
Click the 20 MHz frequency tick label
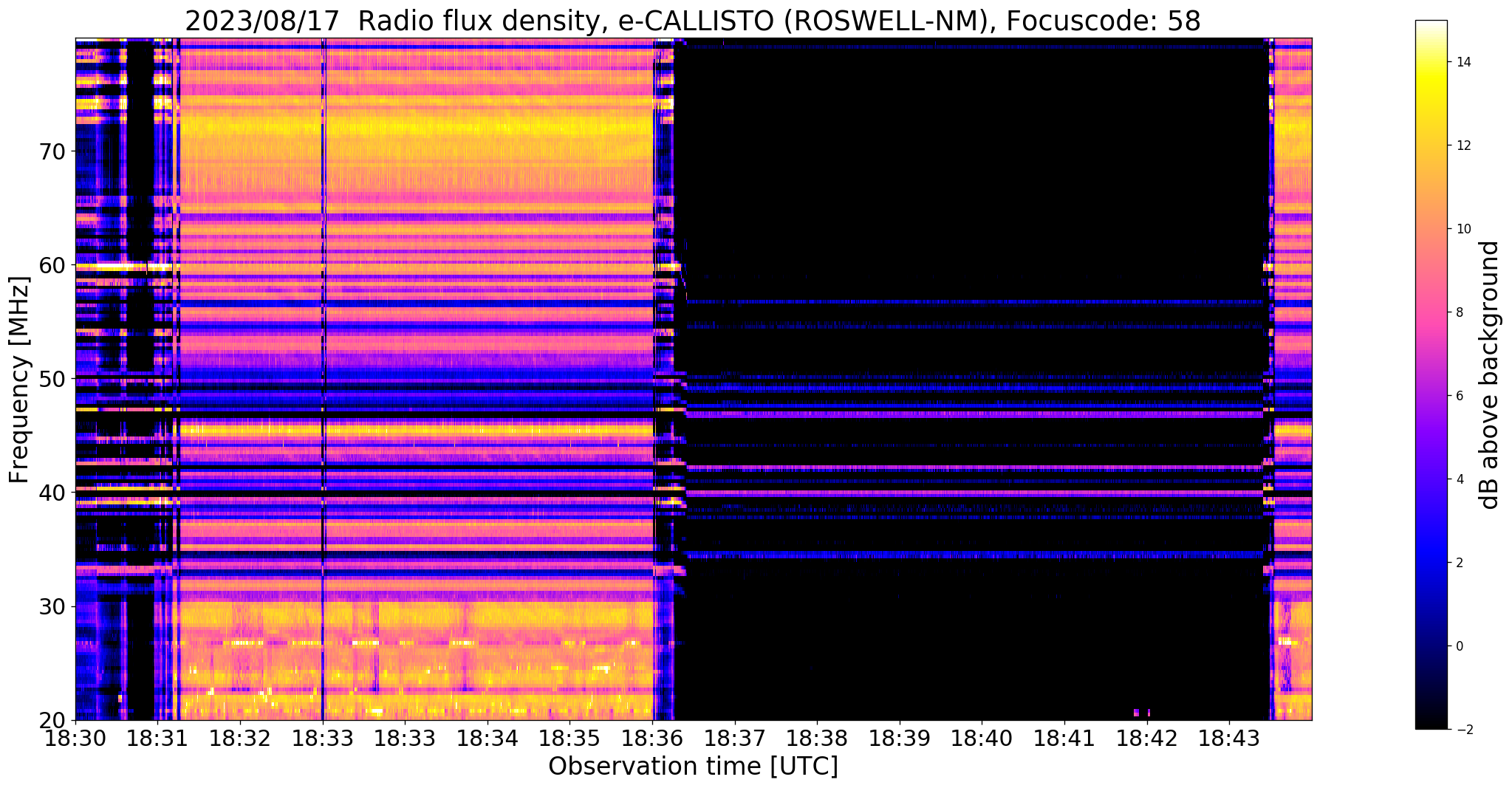pyautogui.click(x=52, y=720)
